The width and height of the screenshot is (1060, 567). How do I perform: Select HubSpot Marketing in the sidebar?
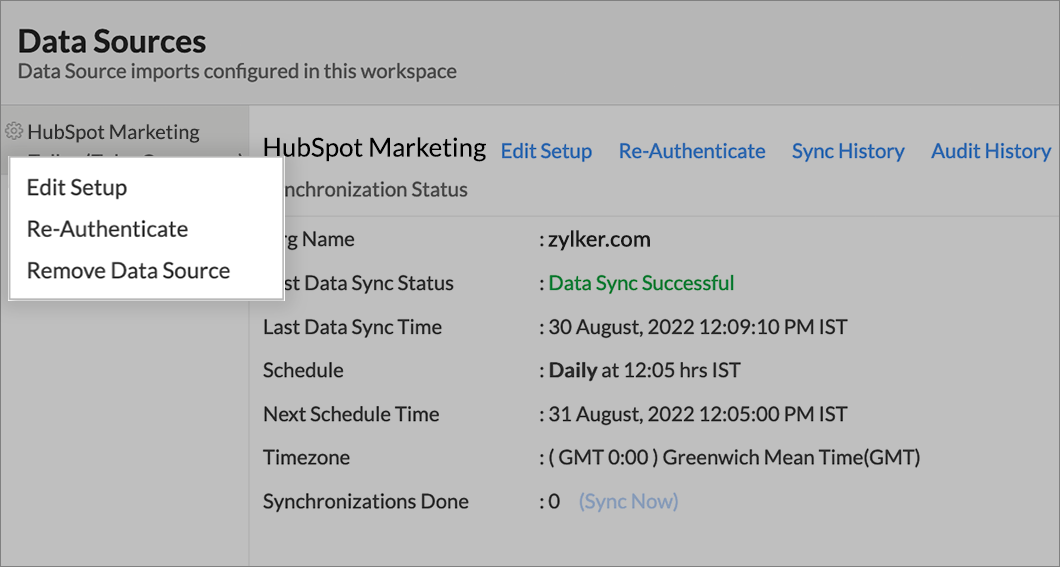click(114, 132)
